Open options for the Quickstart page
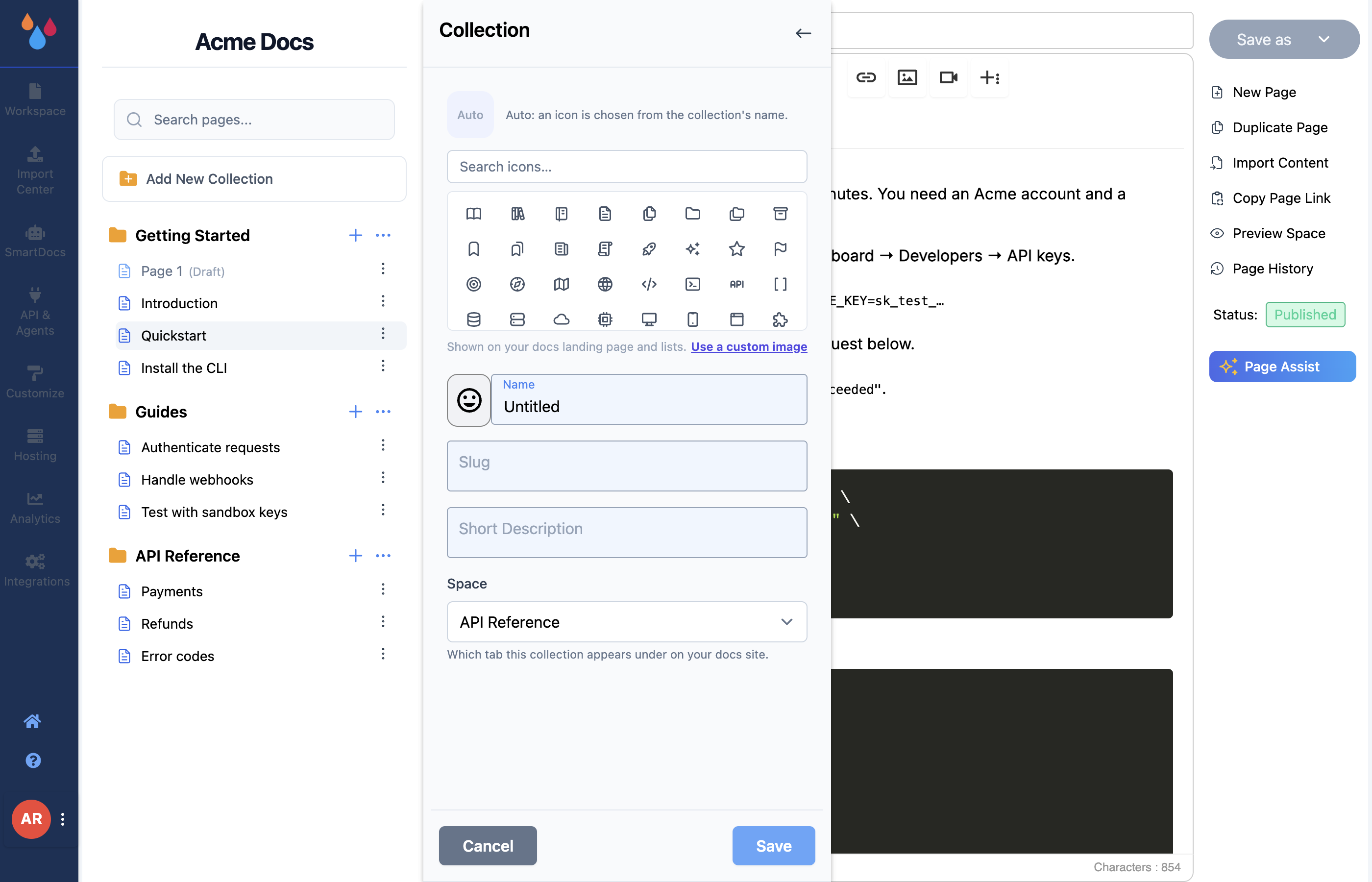 tap(383, 333)
